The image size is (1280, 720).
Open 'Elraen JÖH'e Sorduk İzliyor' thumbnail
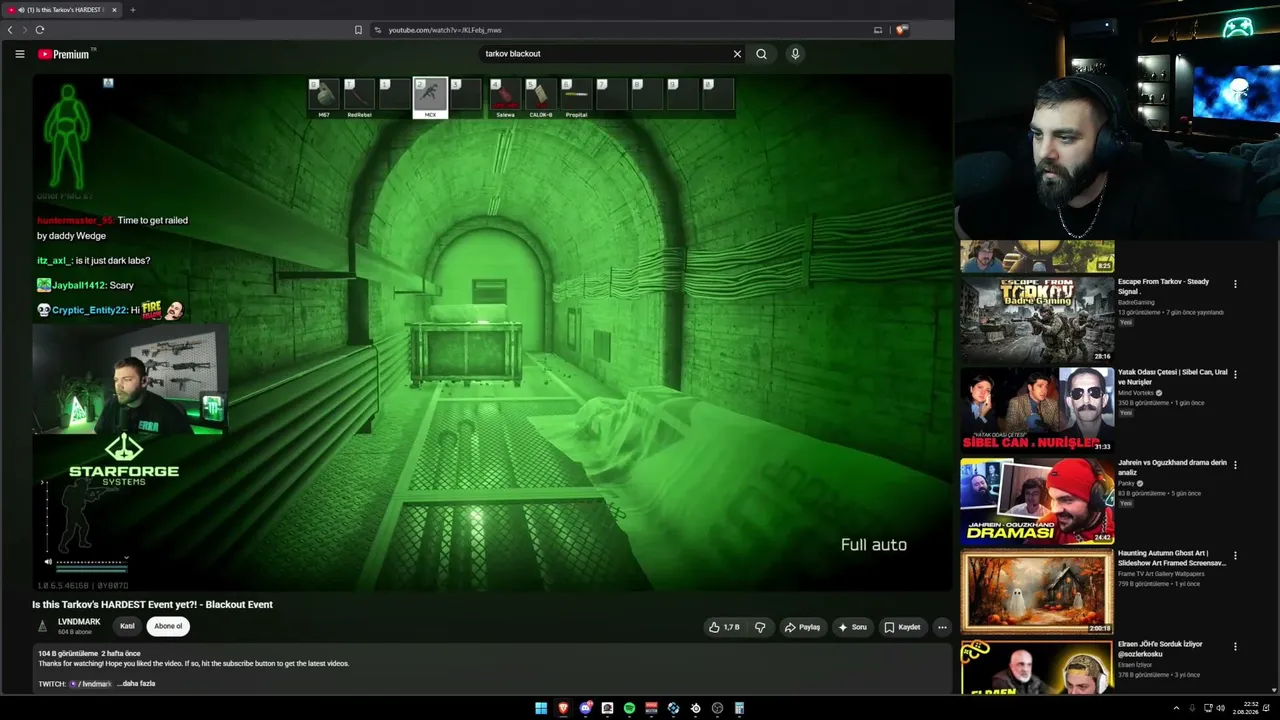(x=1037, y=667)
